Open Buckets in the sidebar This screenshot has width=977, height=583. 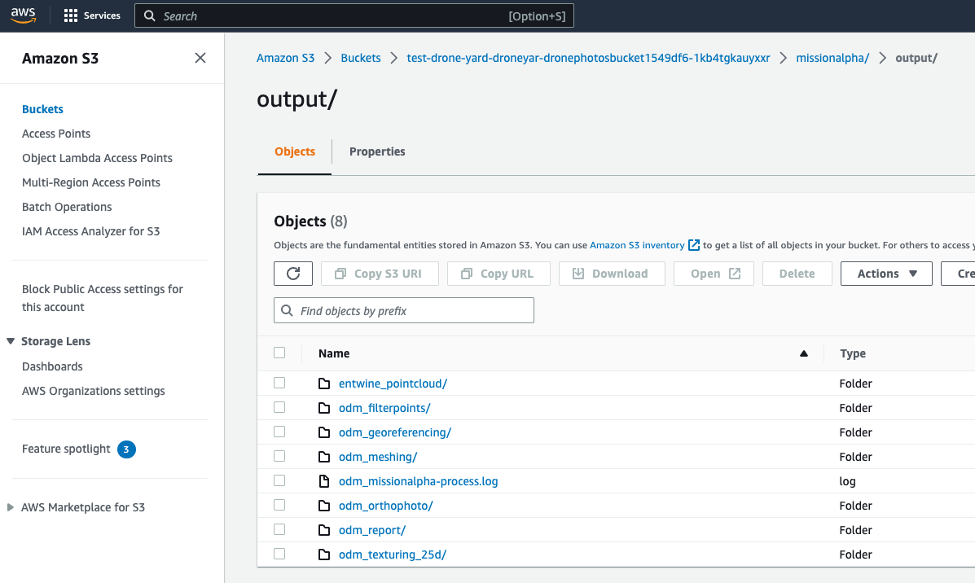[42, 109]
